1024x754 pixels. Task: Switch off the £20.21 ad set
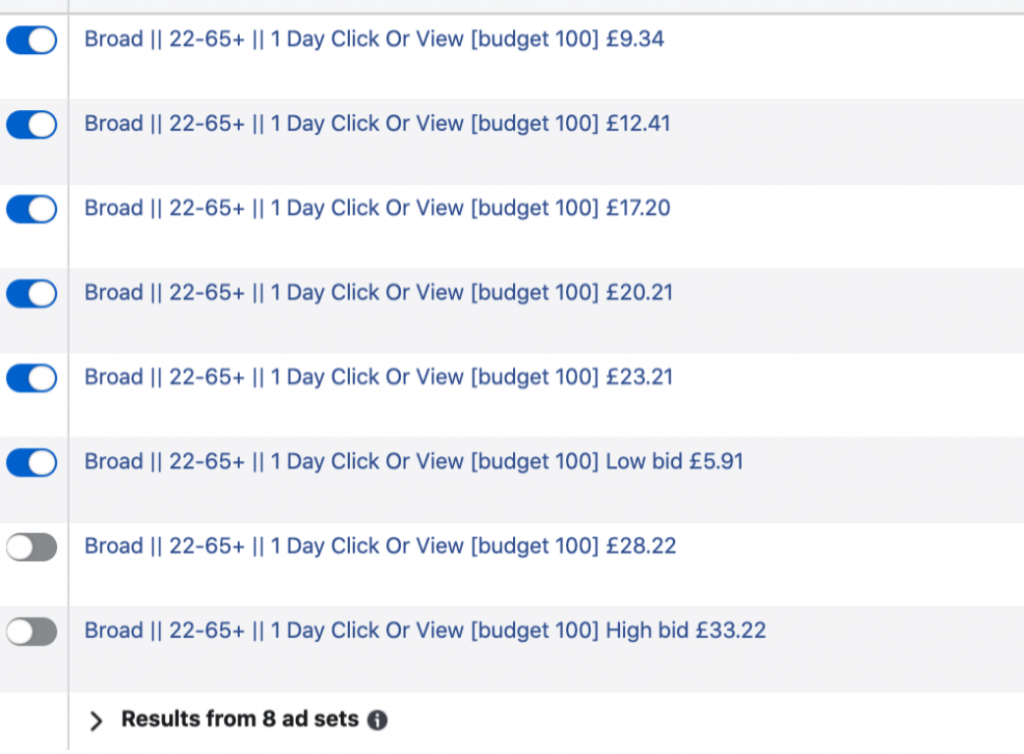[32, 293]
